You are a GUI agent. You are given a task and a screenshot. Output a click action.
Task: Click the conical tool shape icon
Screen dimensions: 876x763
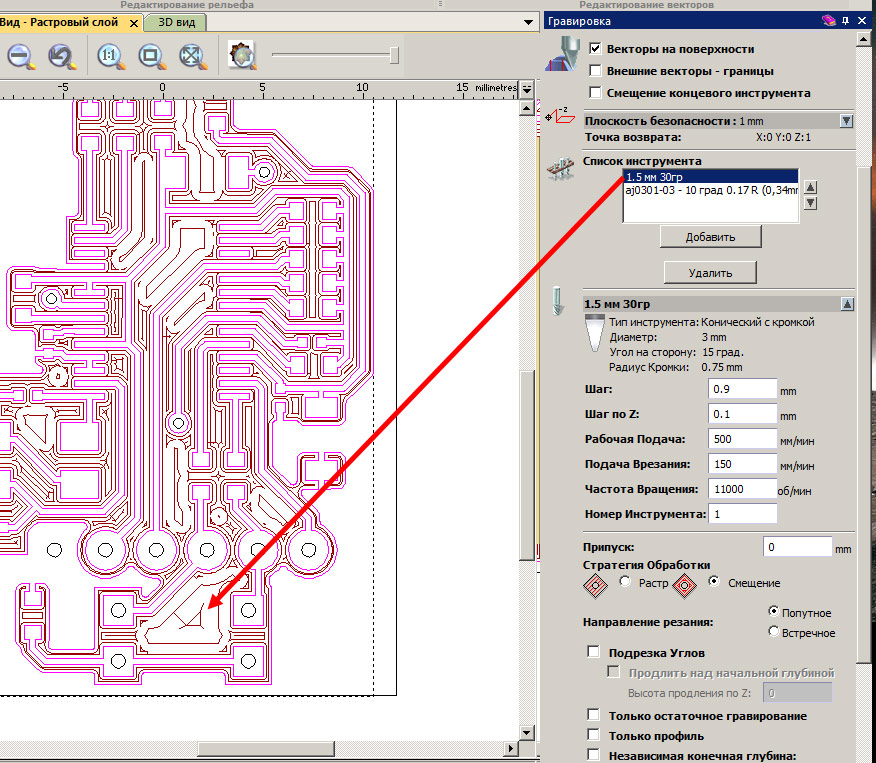click(x=594, y=333)
